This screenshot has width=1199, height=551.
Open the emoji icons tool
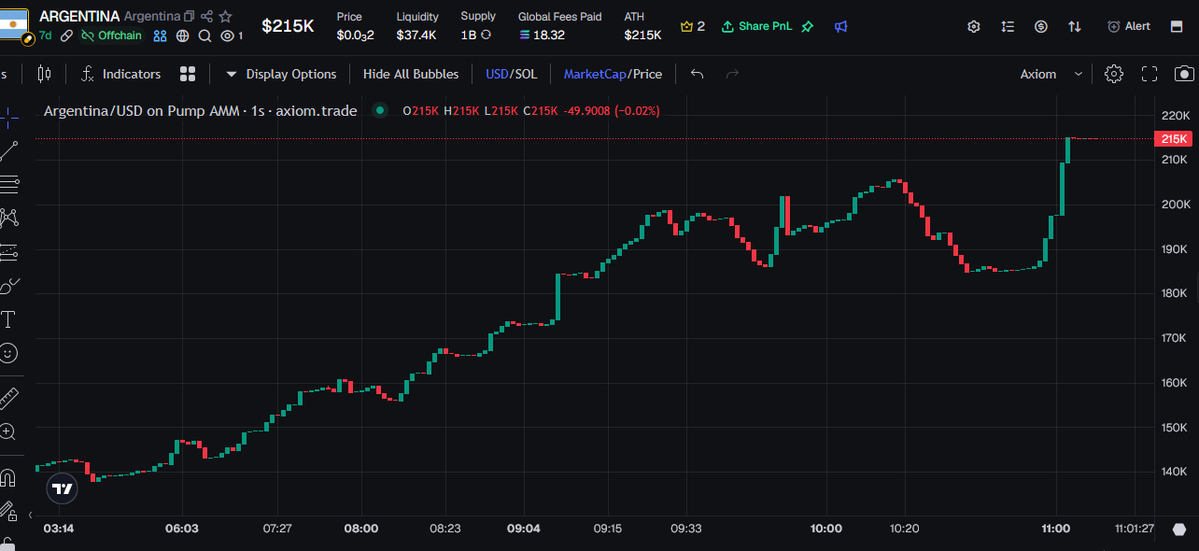pyautogui.click(x=9, y=353)
